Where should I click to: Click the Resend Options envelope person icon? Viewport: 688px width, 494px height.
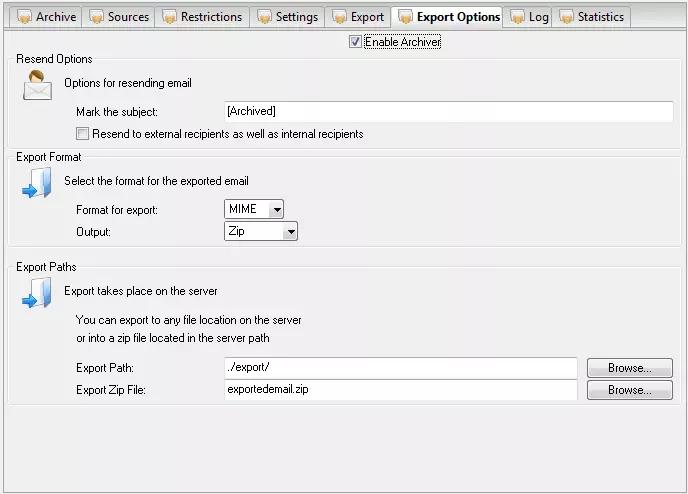(38, 86)
